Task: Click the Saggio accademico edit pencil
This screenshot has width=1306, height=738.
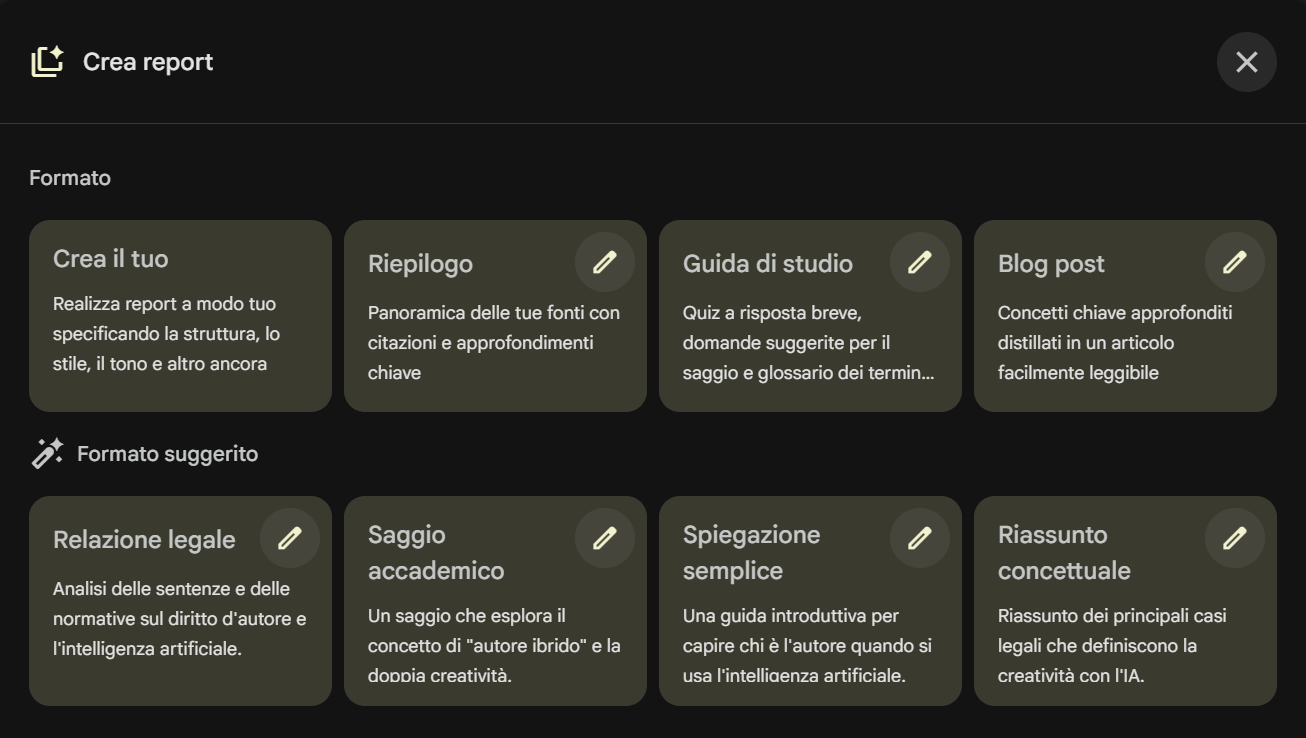Action: (x=604, y=539)
